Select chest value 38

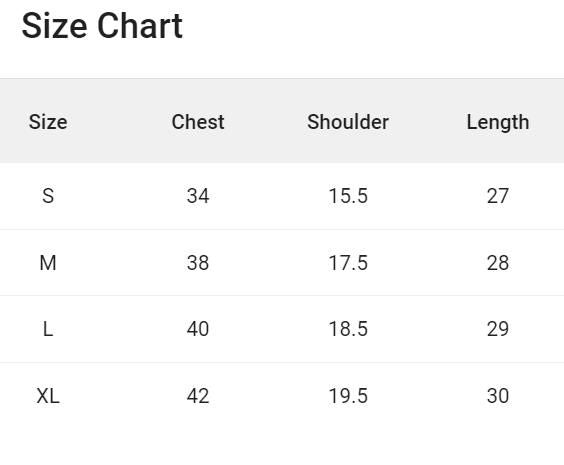click(198, 263)
